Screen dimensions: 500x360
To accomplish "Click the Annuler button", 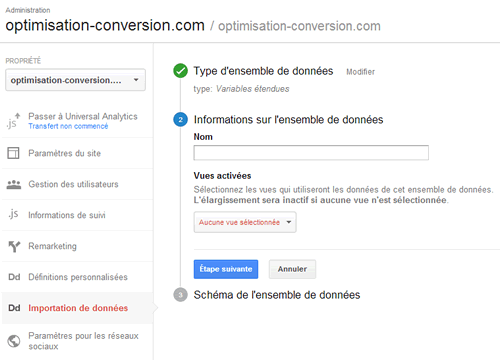I will tap(292, 269).
